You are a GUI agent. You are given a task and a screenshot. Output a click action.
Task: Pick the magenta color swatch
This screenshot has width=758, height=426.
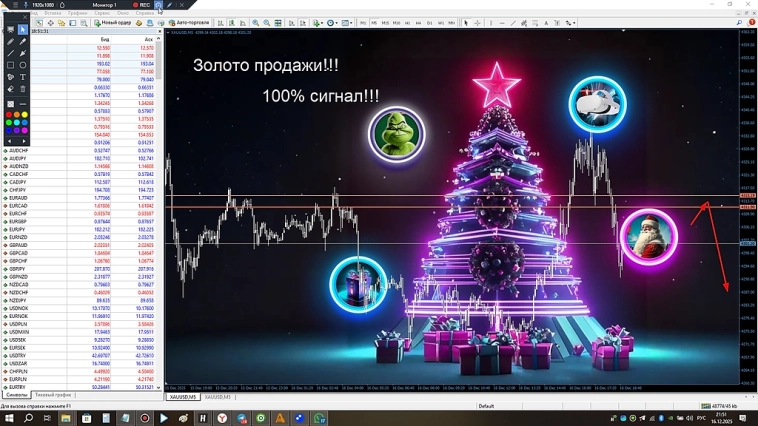[x=25, y=131]
